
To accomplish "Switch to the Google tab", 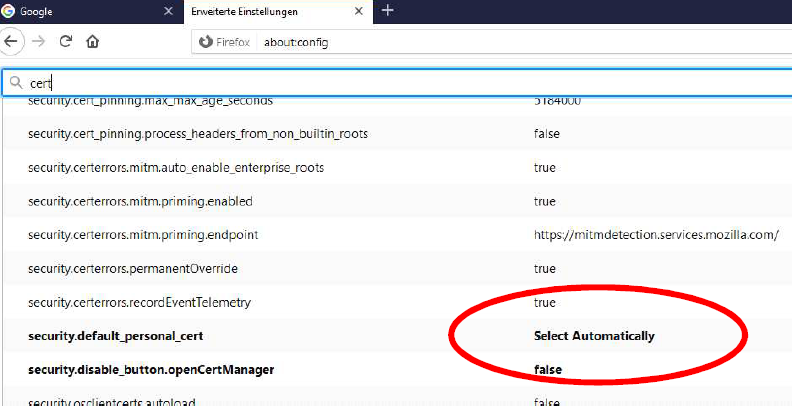I will (x=80, y=12).
